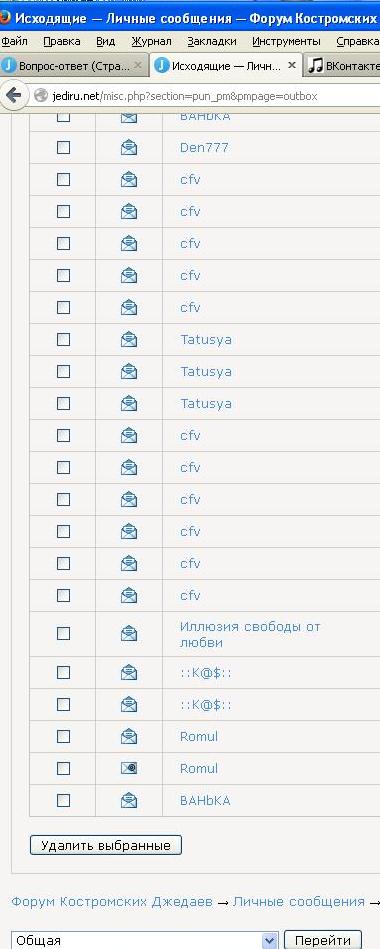The width and height of the screenshot is (380, 949).
Task: Open the Личные сообщения breadcrumb link
Action: [x=298, y=902]
